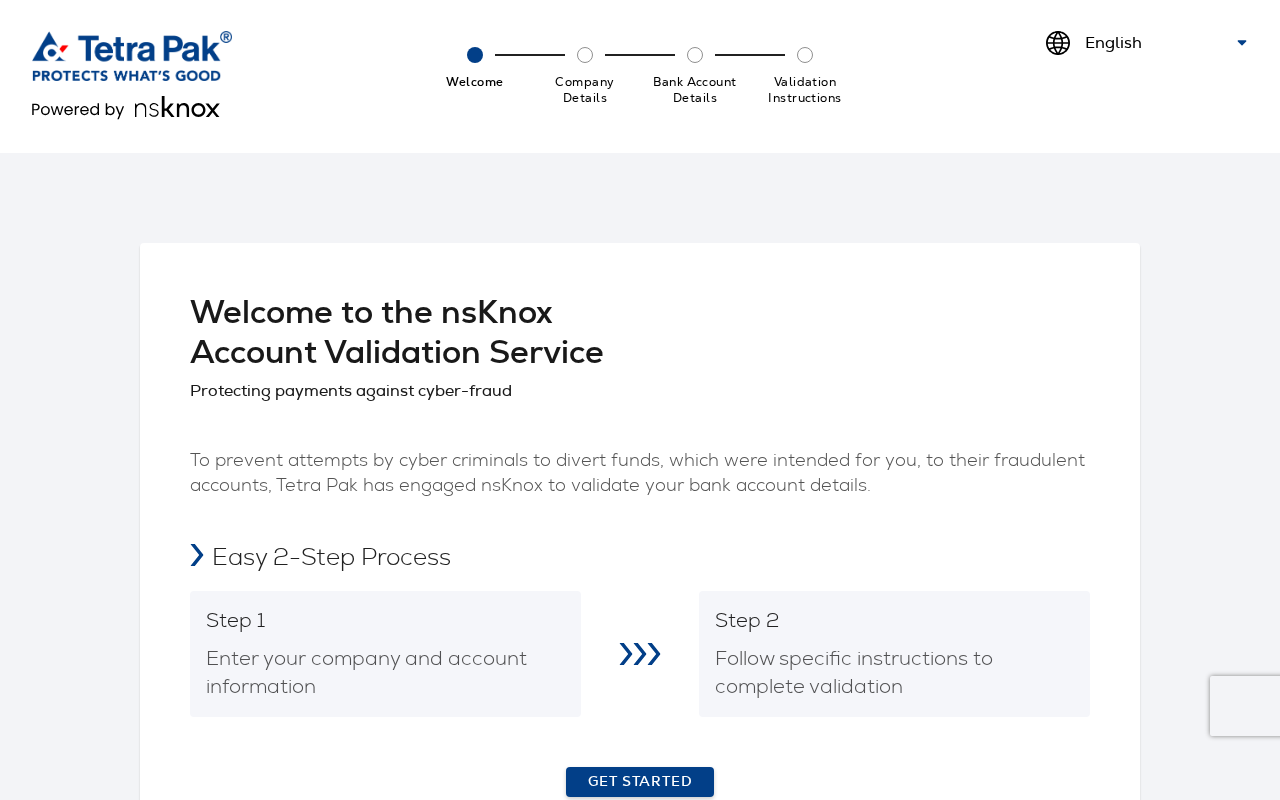Viewport: 1280px width, 800px height.
Task: Select the Validation Instructions step circle
Action: 805,55
